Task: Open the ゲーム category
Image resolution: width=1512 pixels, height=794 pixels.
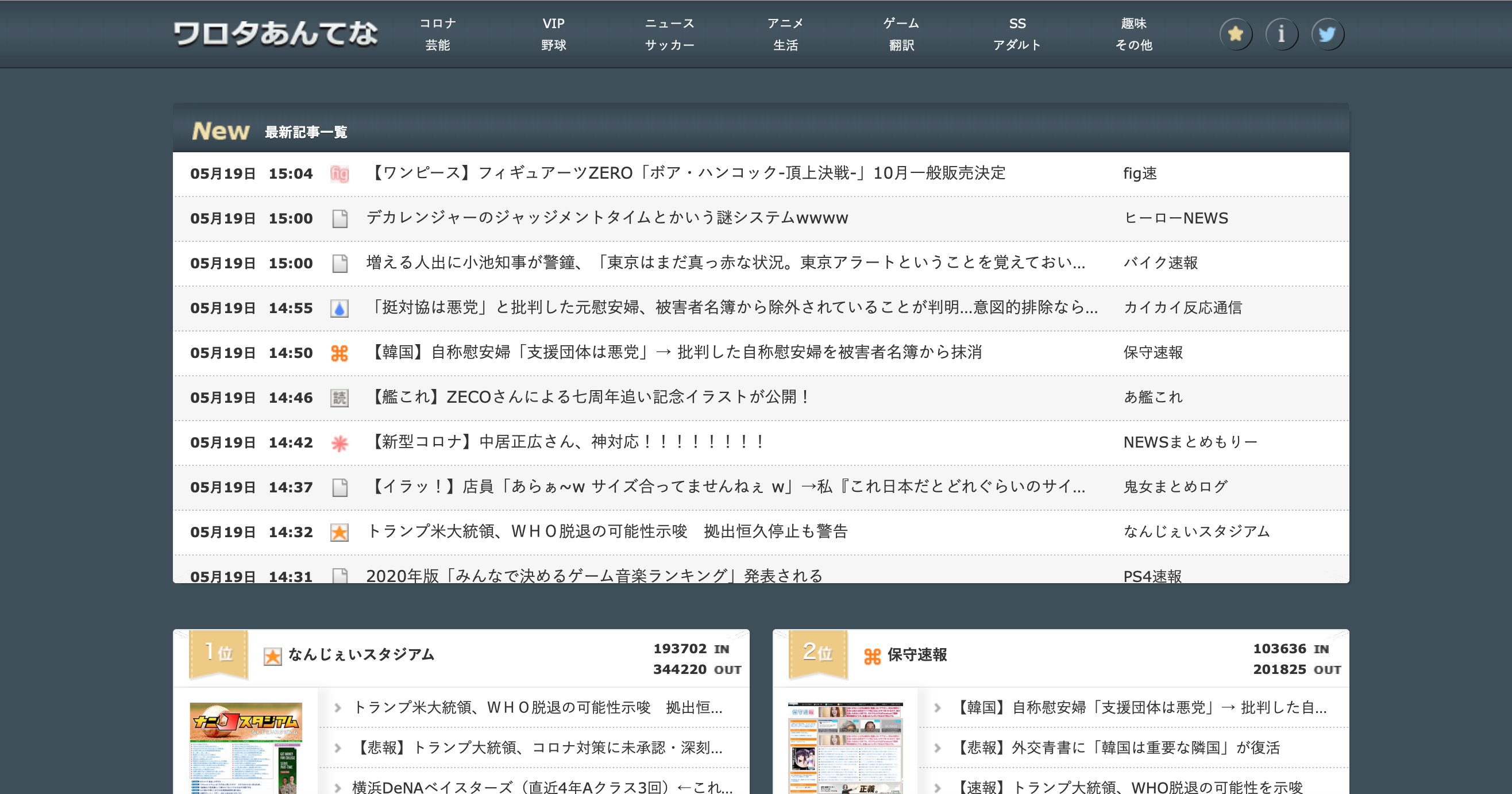Action: (x=901, y=24)
